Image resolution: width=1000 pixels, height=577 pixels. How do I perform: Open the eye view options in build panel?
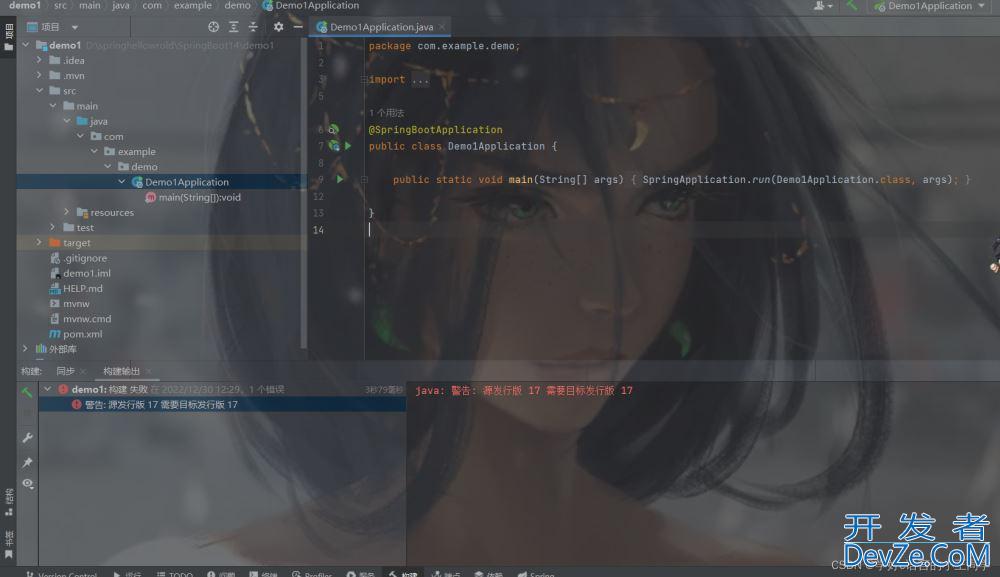[x=27, y=484]
